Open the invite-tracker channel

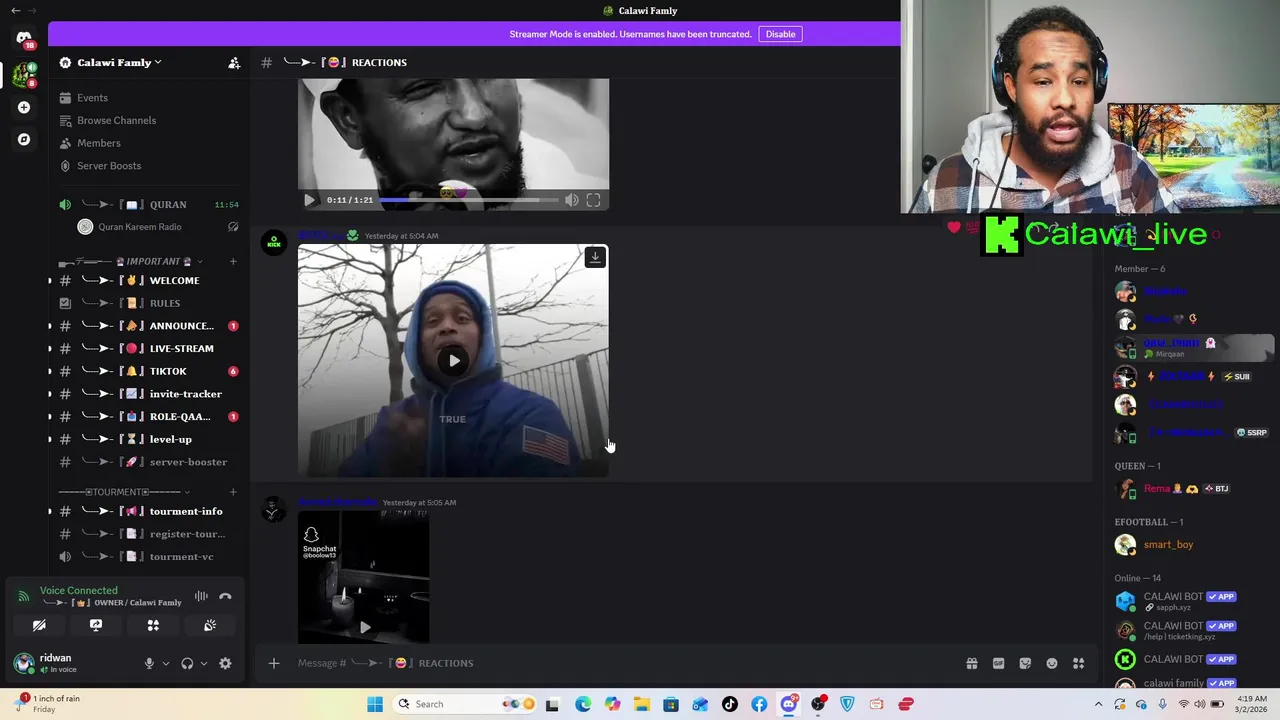pos(150,394)
